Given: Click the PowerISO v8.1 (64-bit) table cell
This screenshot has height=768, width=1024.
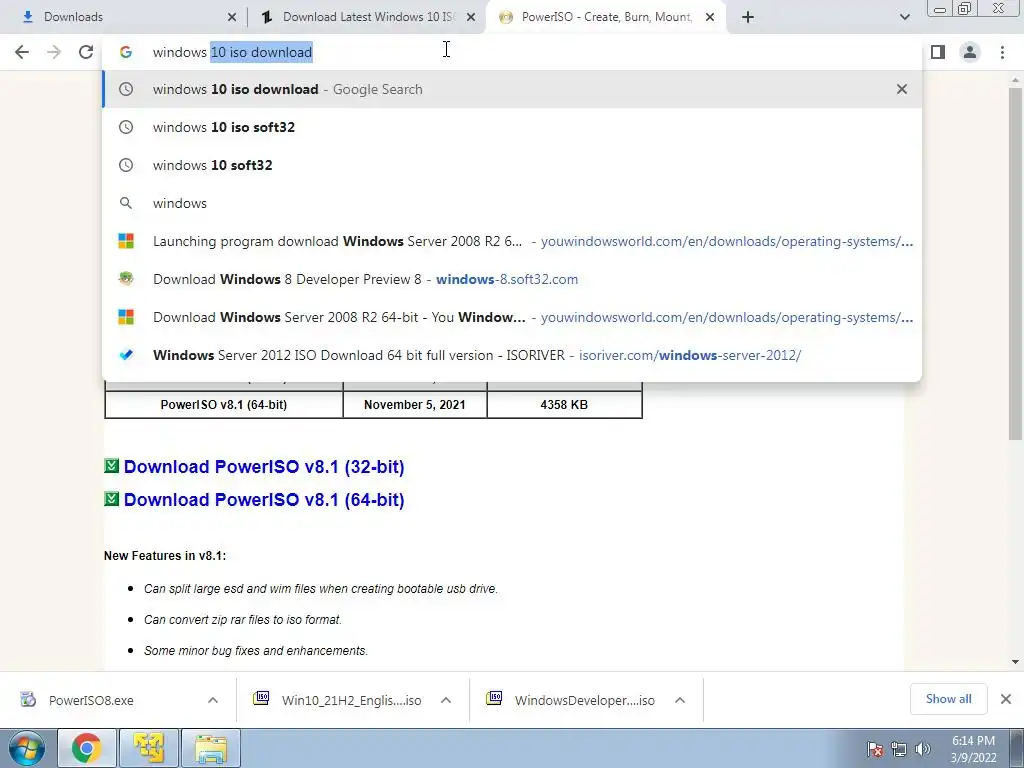Looking at the screenshot, I should tap(224, 405).
